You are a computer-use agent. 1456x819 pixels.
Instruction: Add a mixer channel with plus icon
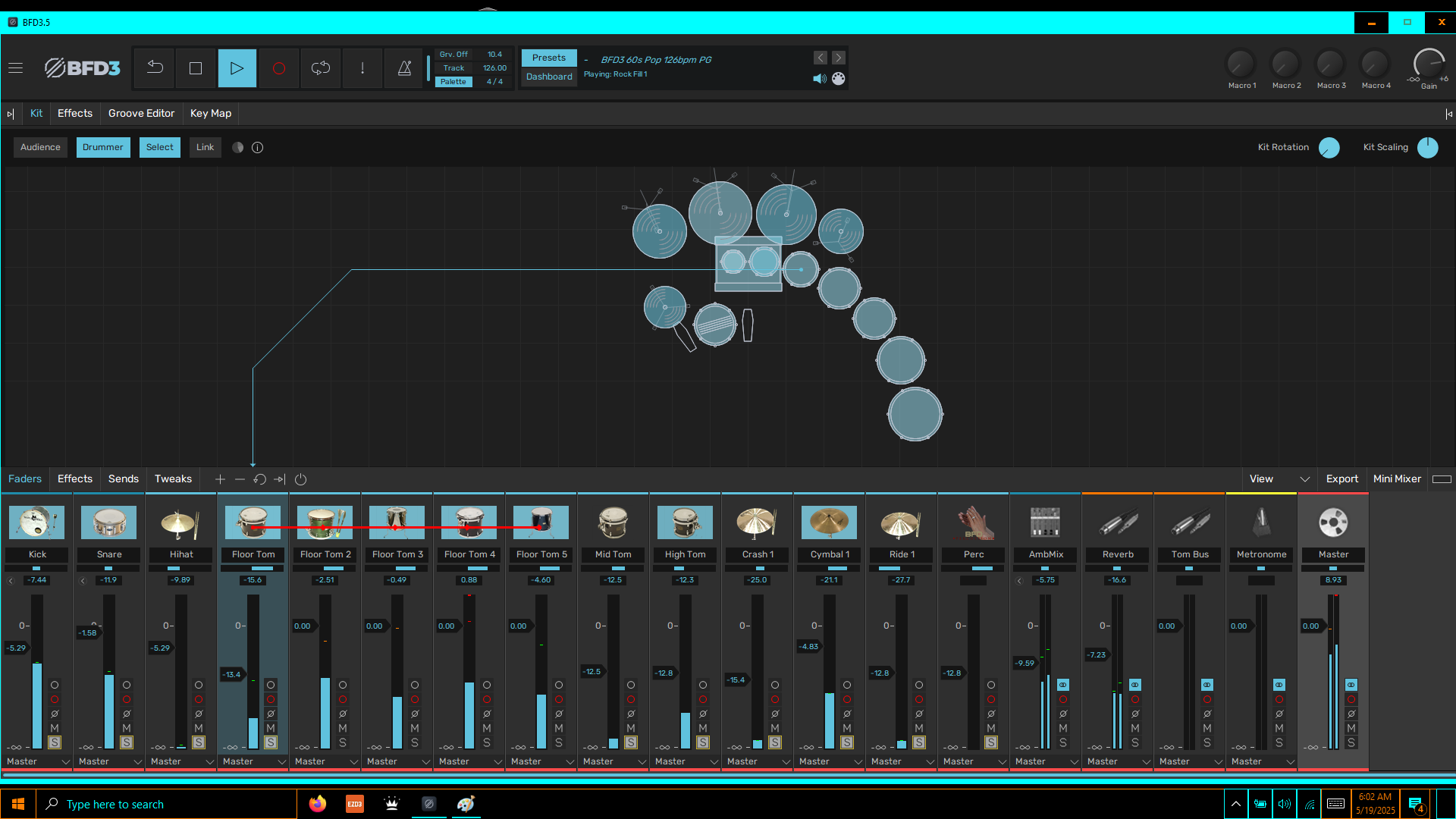[x=220, y=479]
